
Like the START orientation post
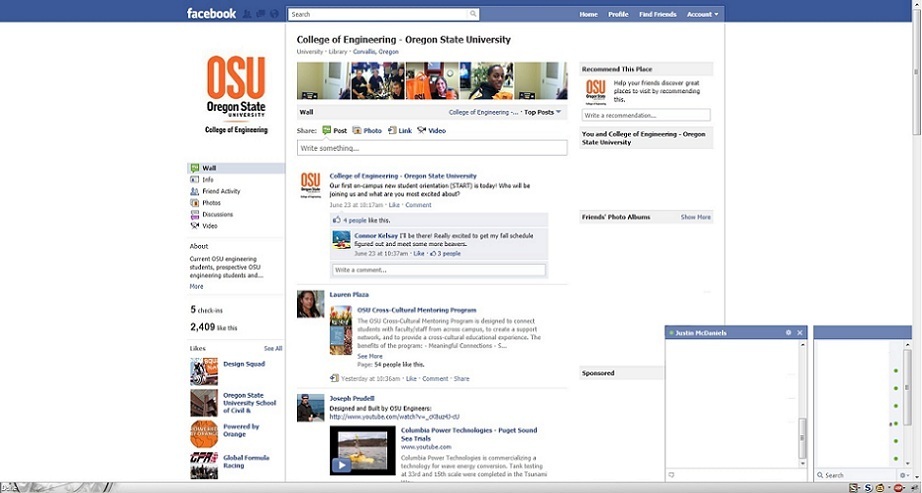[x=394, y=205]
